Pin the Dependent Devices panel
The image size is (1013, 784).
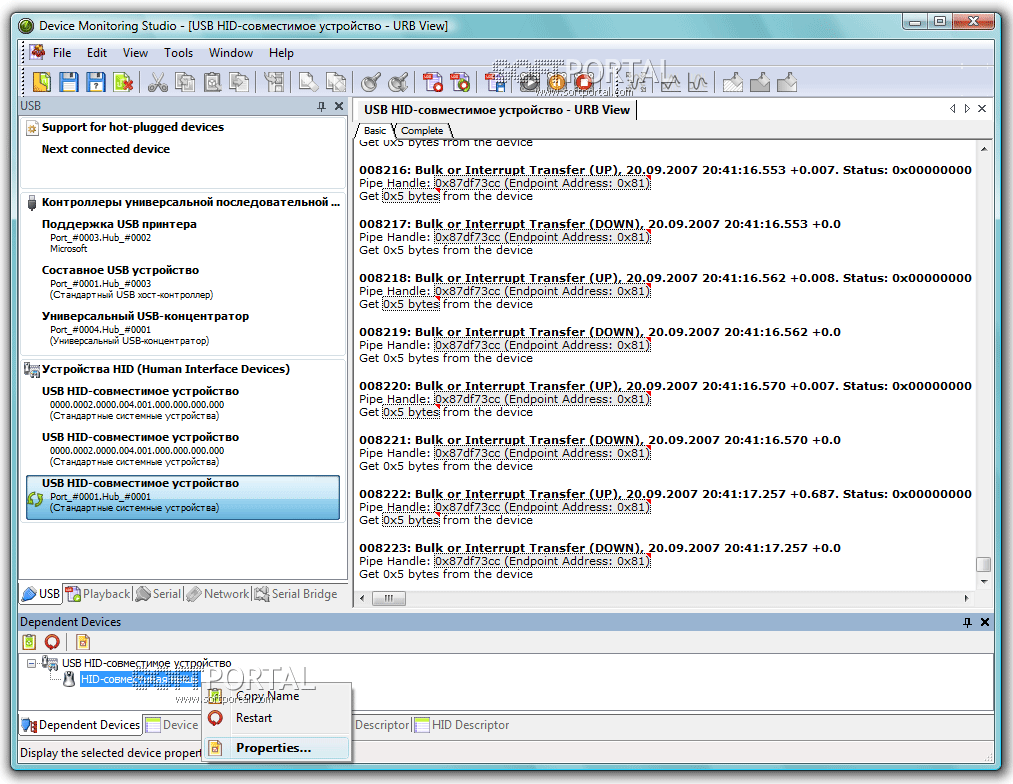967,622
